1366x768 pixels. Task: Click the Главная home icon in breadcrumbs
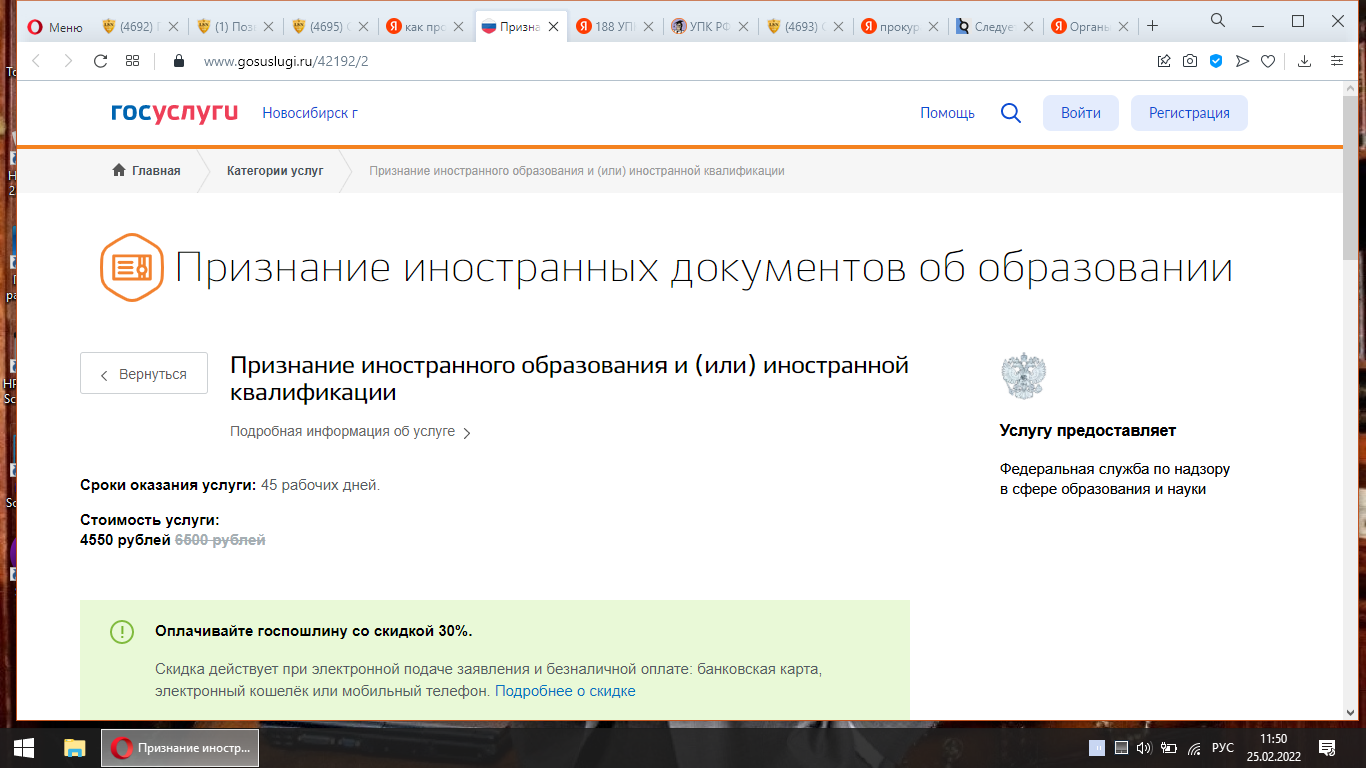click(x=119, y=171)
